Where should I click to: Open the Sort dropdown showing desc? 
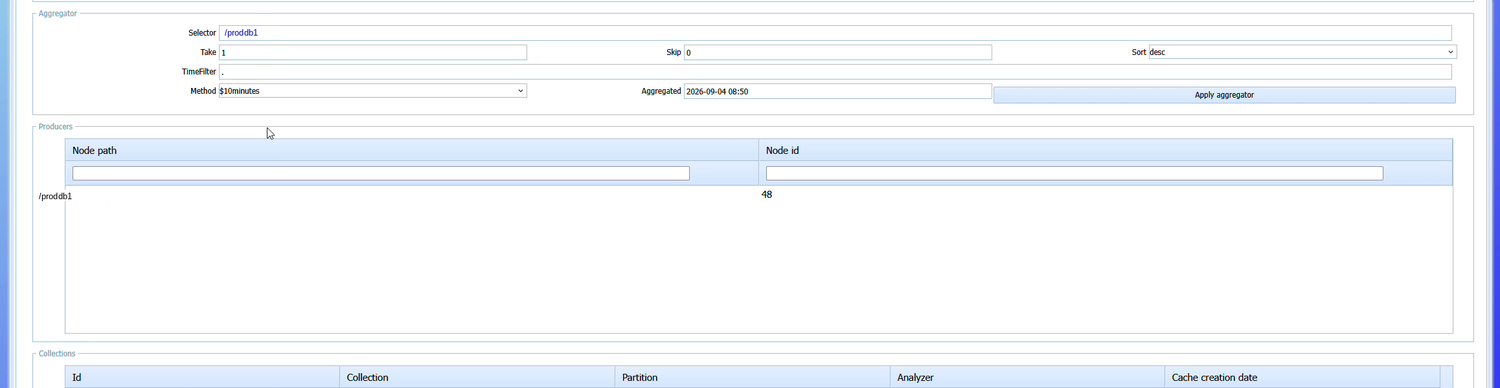(1302, 52)
